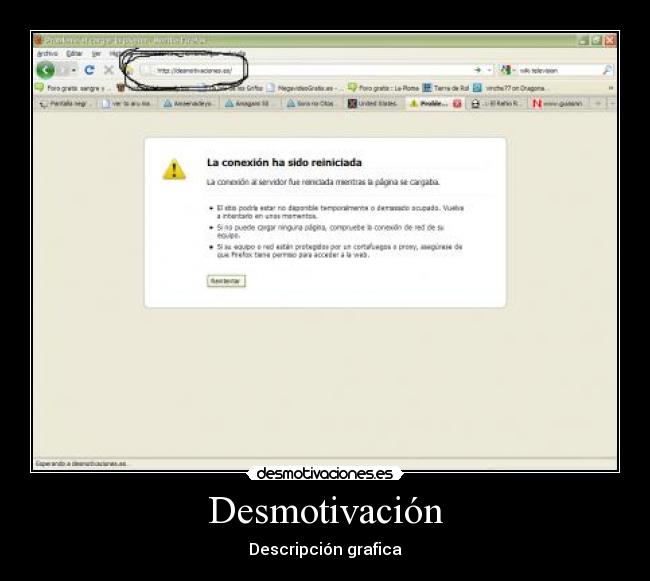Click the yellow warning triangle icon
Image resolution: width=650 pixels, height=581 pixels.
coord(174,169)
